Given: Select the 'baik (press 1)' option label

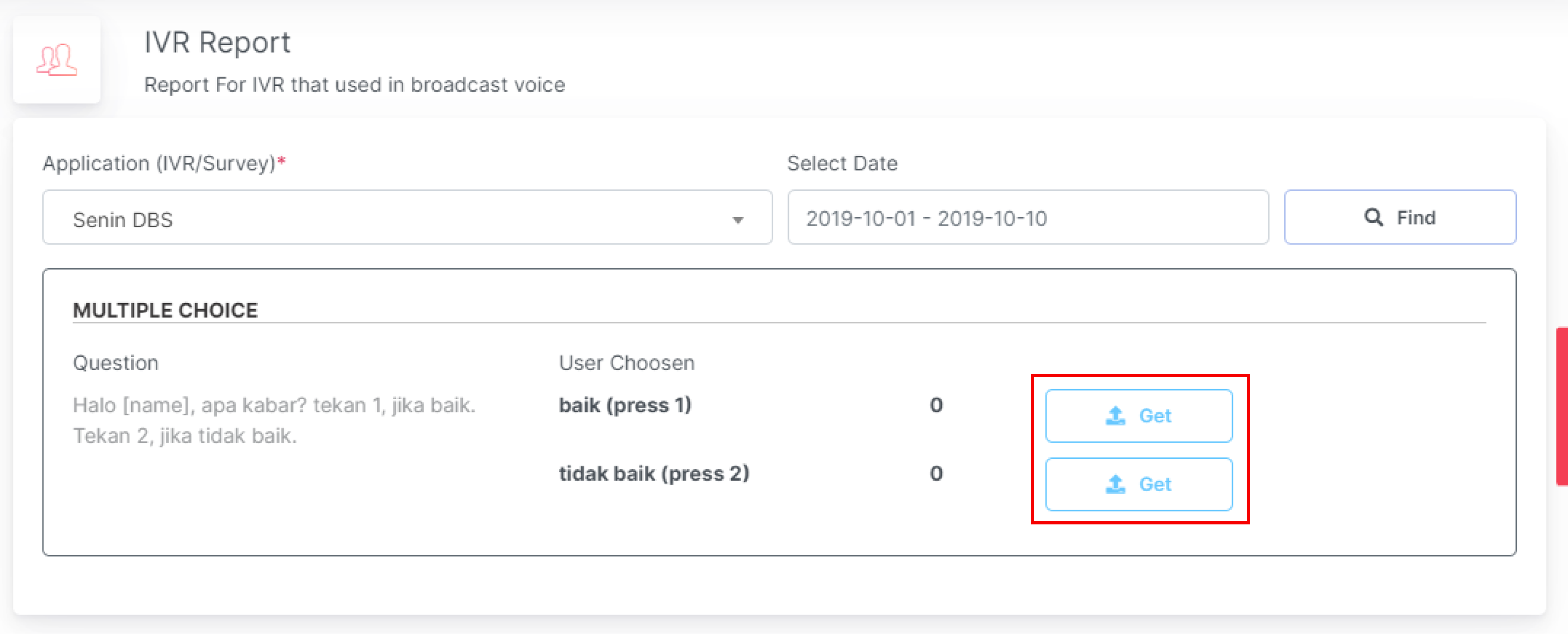Looking at the screenshot, I should 625,405.
